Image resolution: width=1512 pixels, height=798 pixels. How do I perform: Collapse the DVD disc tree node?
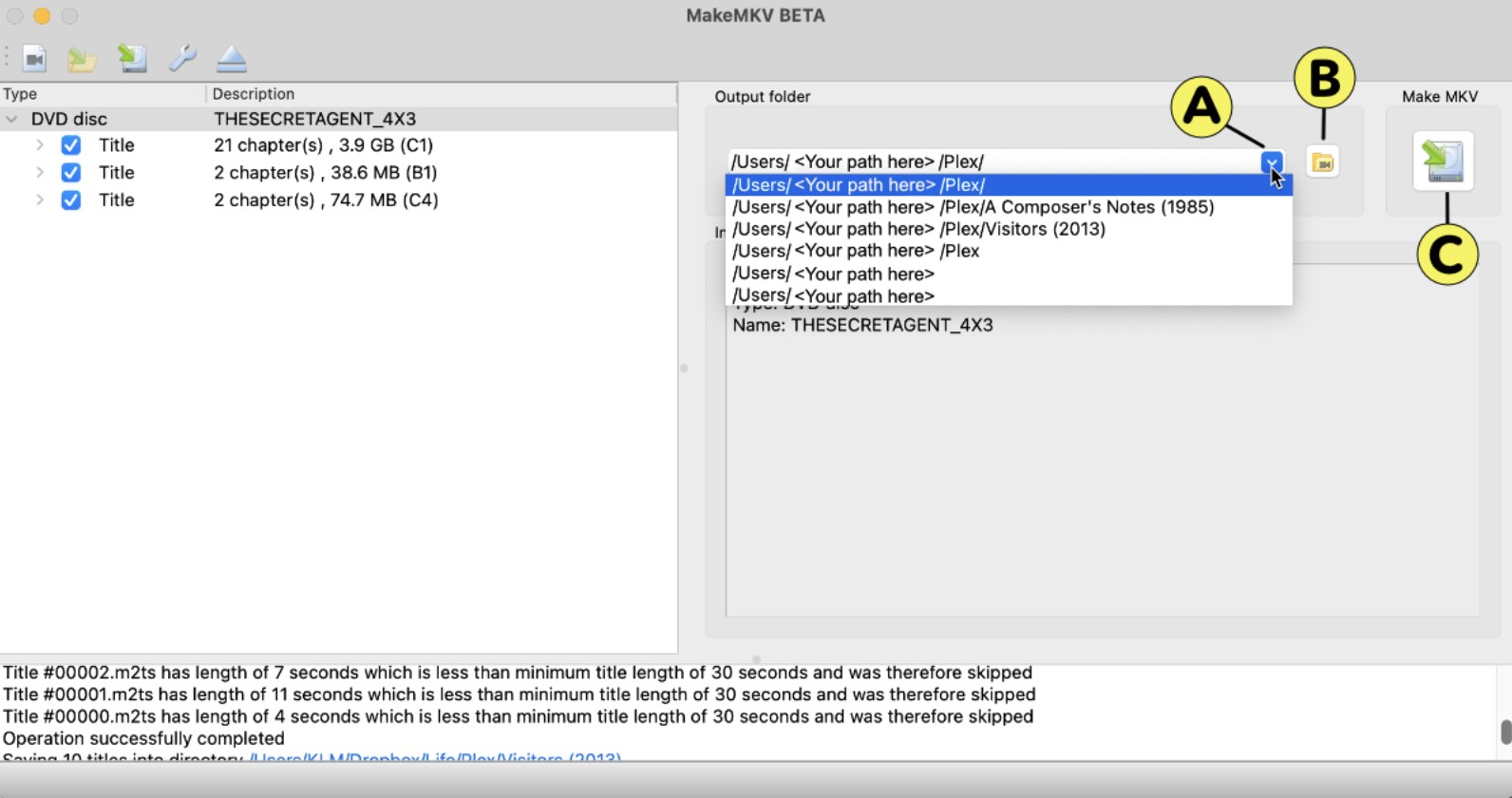point(11,120)
